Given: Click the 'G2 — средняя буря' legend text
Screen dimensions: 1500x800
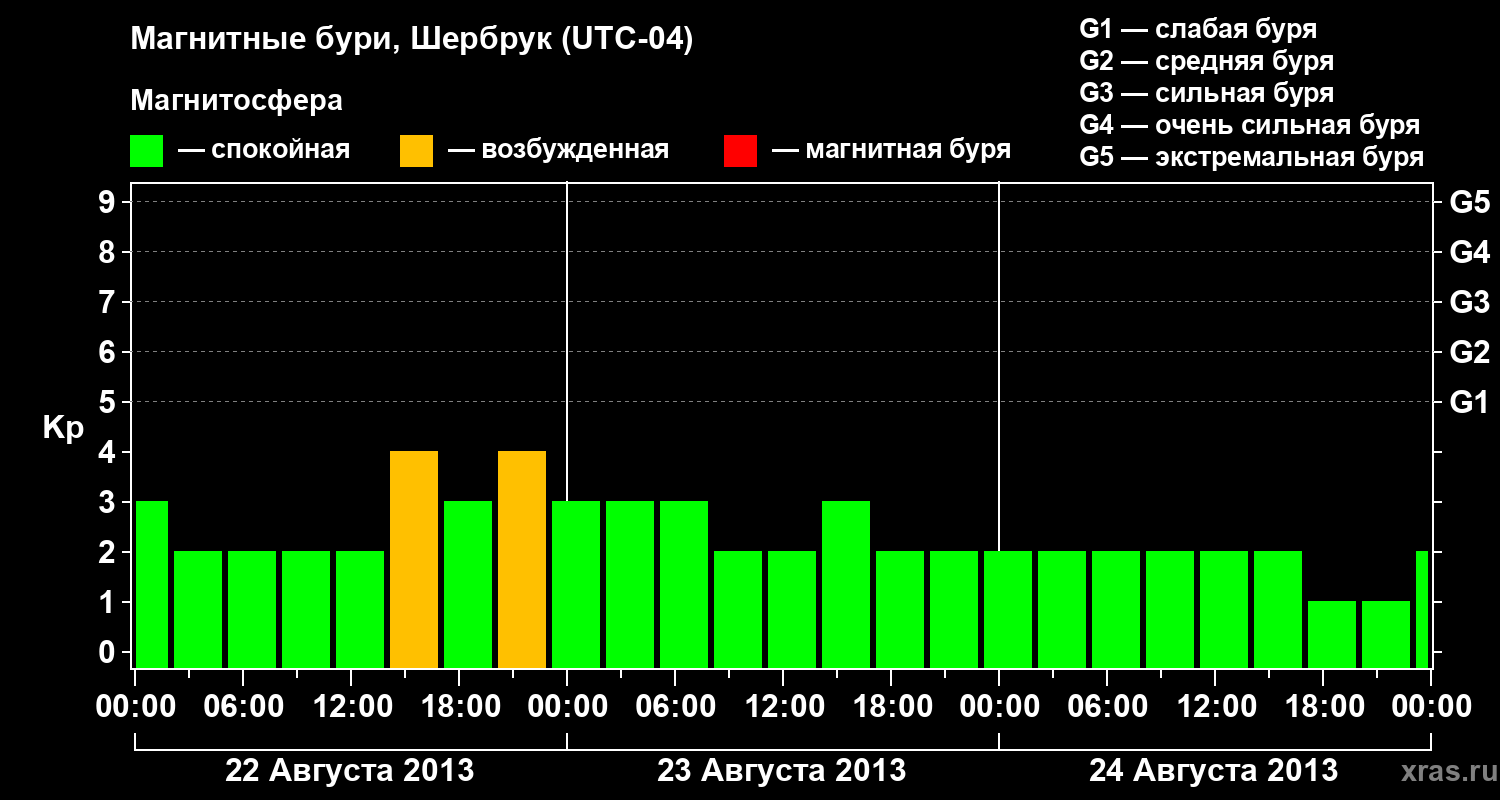Looking at the screenshot, I should click(x=1207, y=61).
